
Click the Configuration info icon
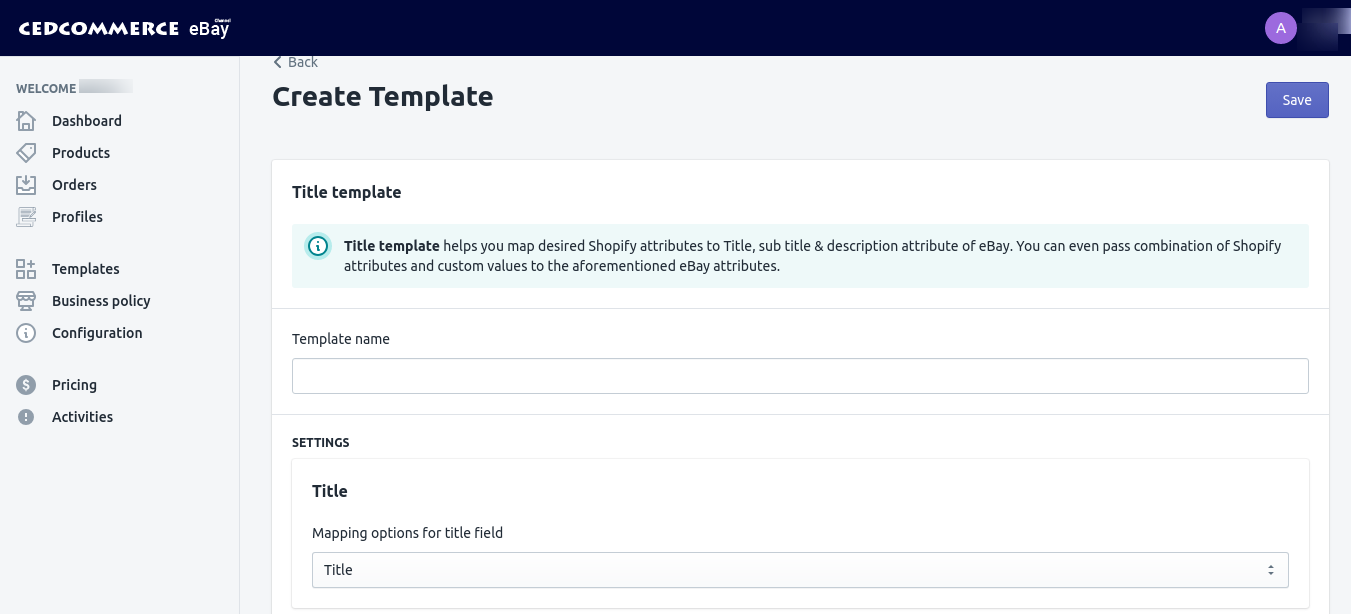[26, 333]
